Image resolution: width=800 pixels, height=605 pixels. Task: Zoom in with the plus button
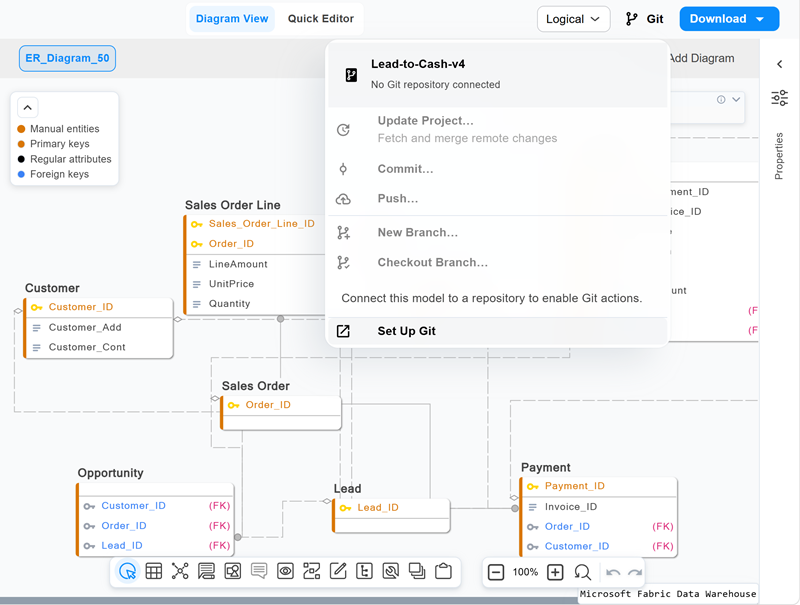pos(555,572)
